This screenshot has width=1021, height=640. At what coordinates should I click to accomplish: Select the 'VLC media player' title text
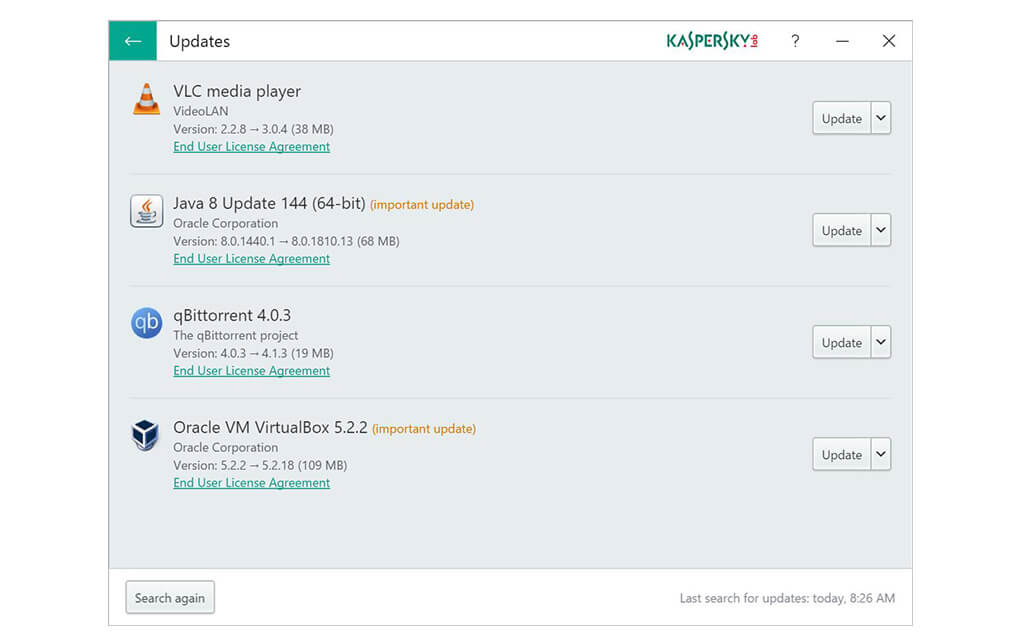point(237,91)
